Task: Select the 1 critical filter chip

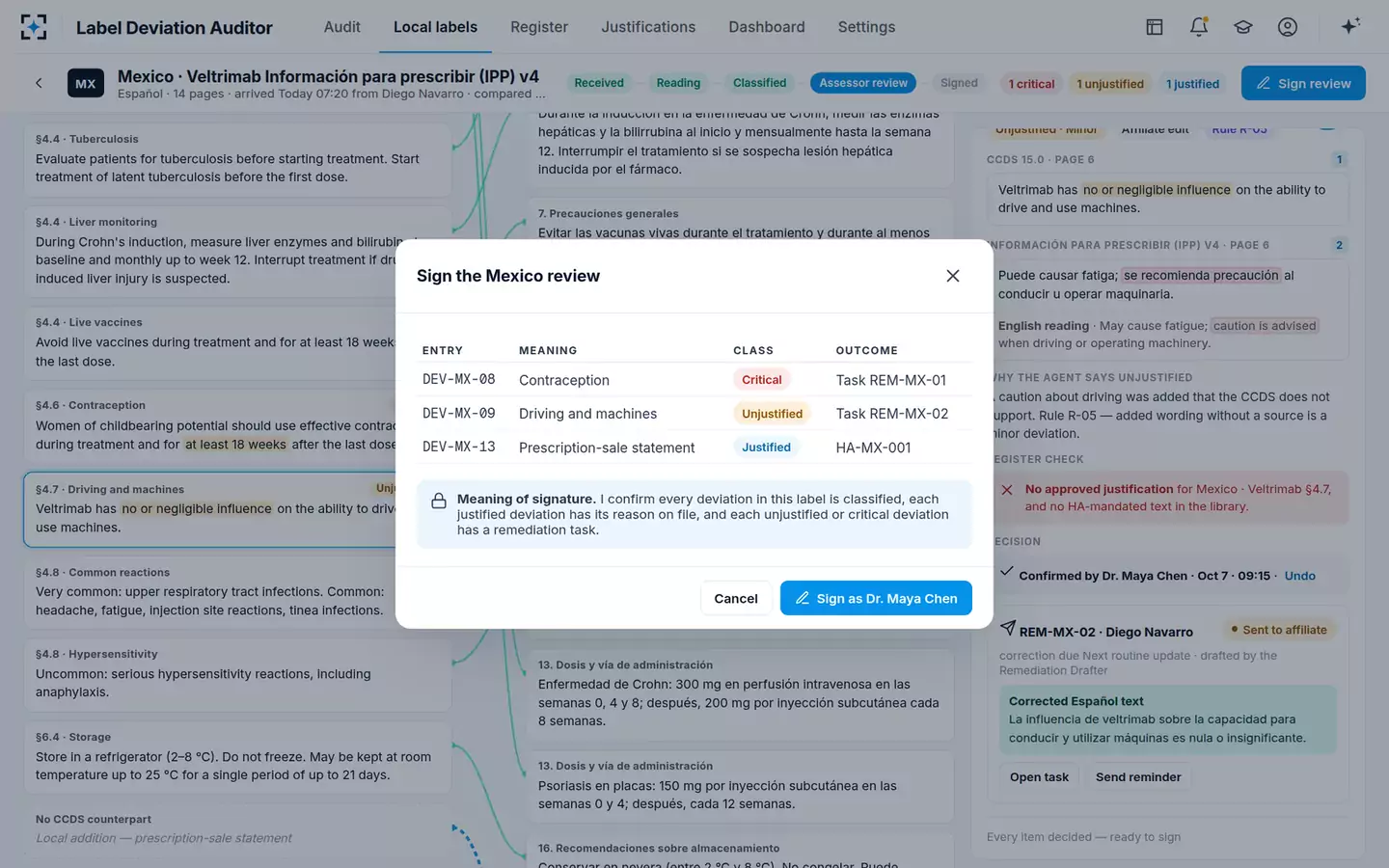Action: click(1031, 84)
